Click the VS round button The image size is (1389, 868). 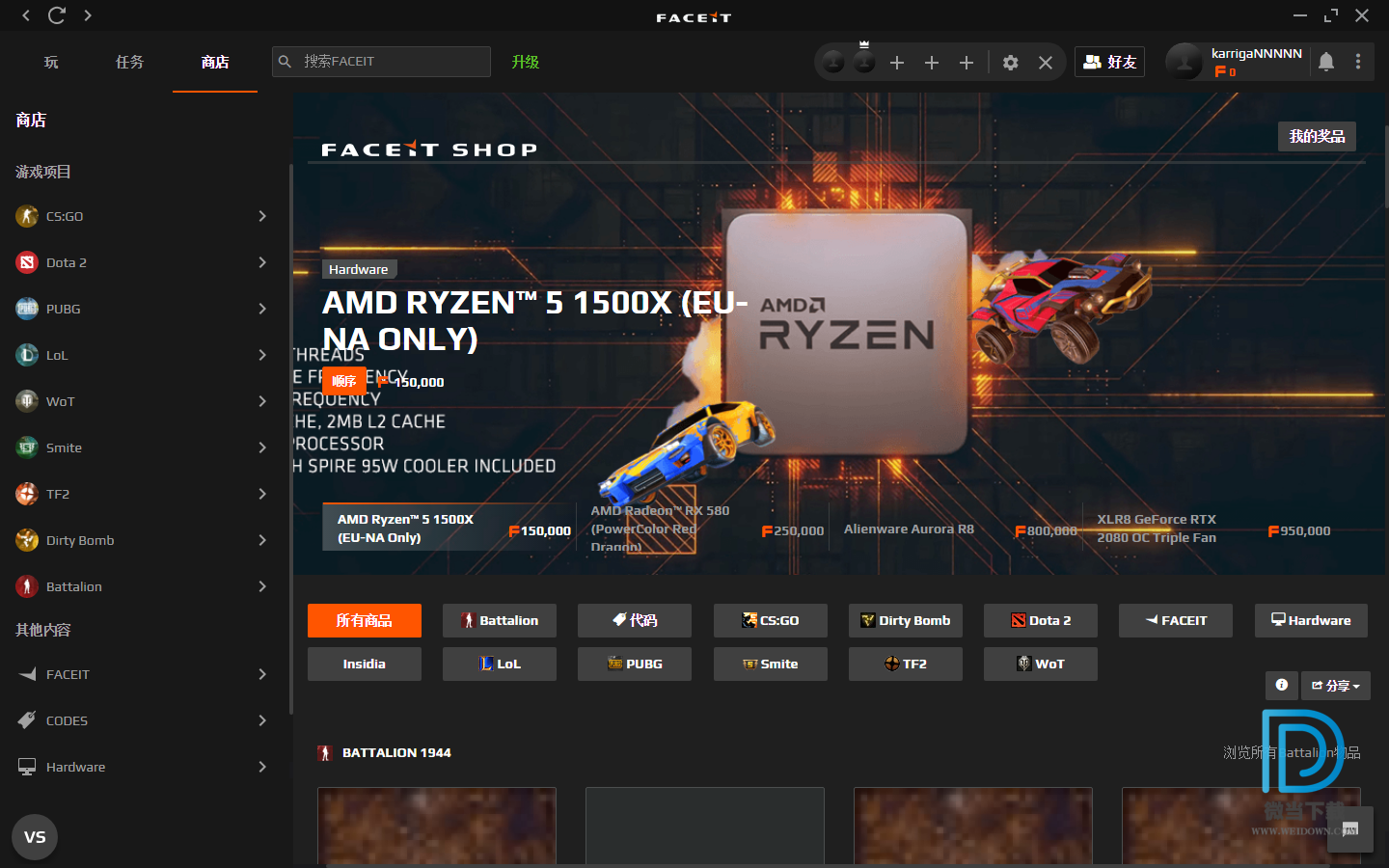point(35,837)
